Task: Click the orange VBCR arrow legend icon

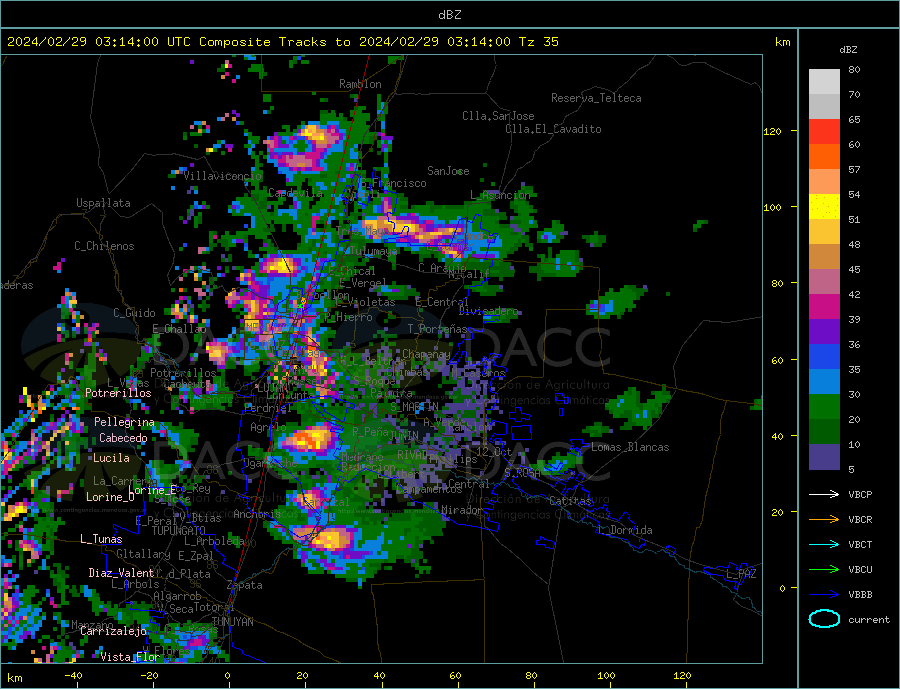Action: point(824,519)
